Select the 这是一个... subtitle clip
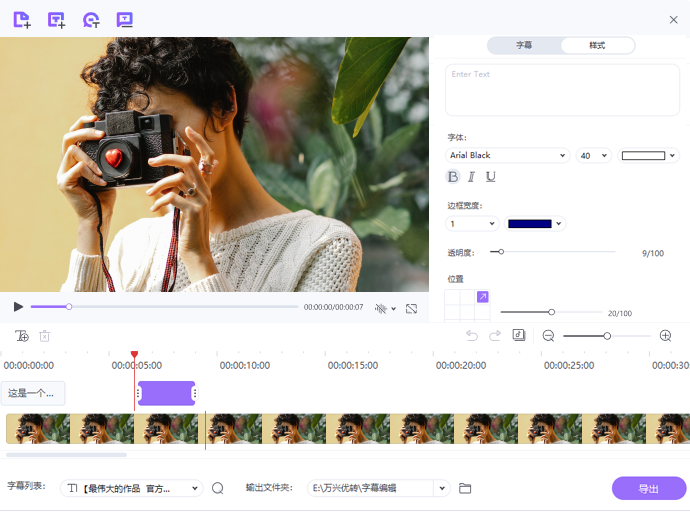690x512 pixels. (33, 393)
